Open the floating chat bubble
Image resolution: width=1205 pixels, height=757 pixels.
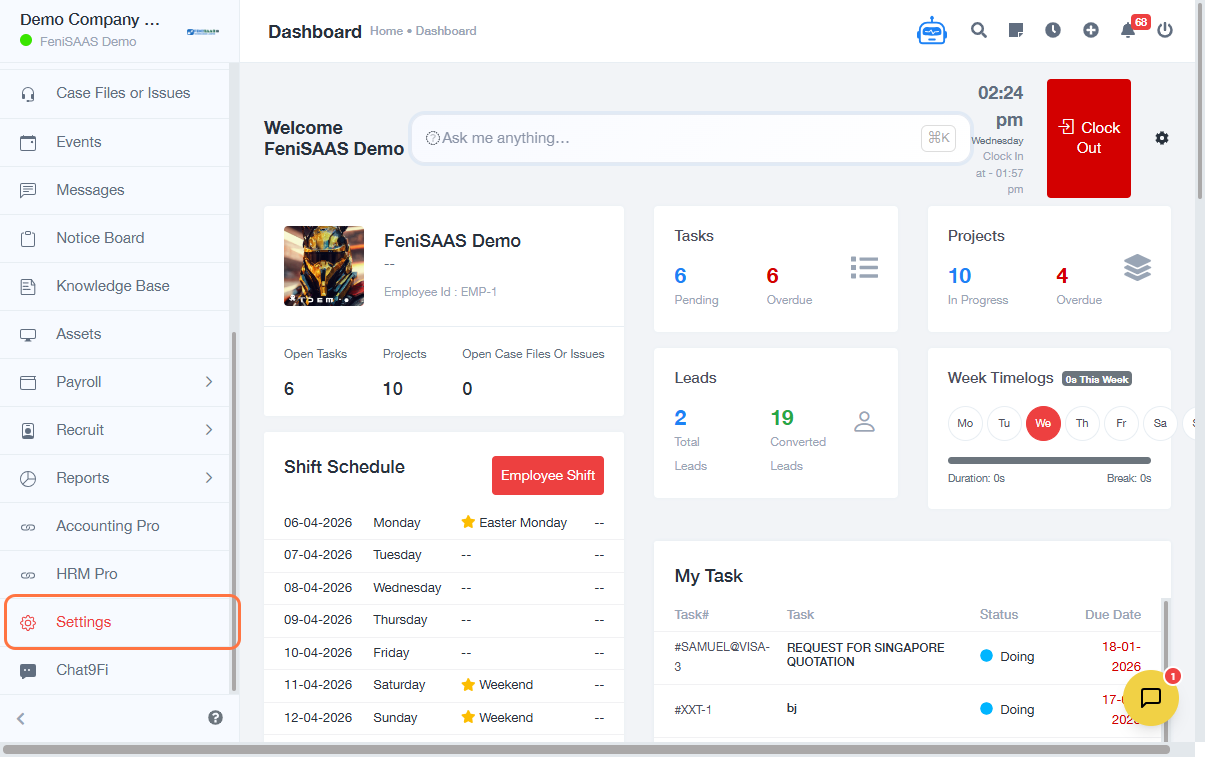[1150, 697]
